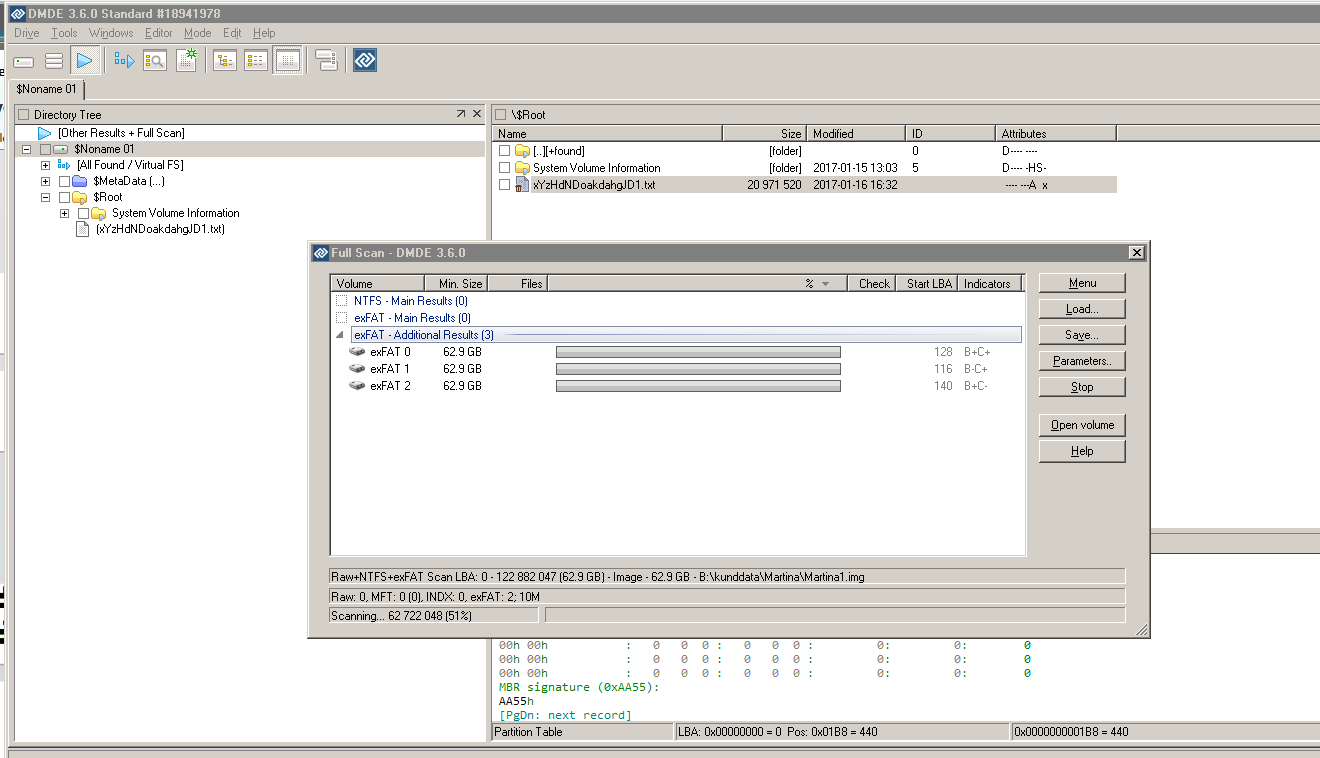Screen dimensions: 1320x758
Task: Check the $MetaData tree checkbox
Action: (64, 181)
